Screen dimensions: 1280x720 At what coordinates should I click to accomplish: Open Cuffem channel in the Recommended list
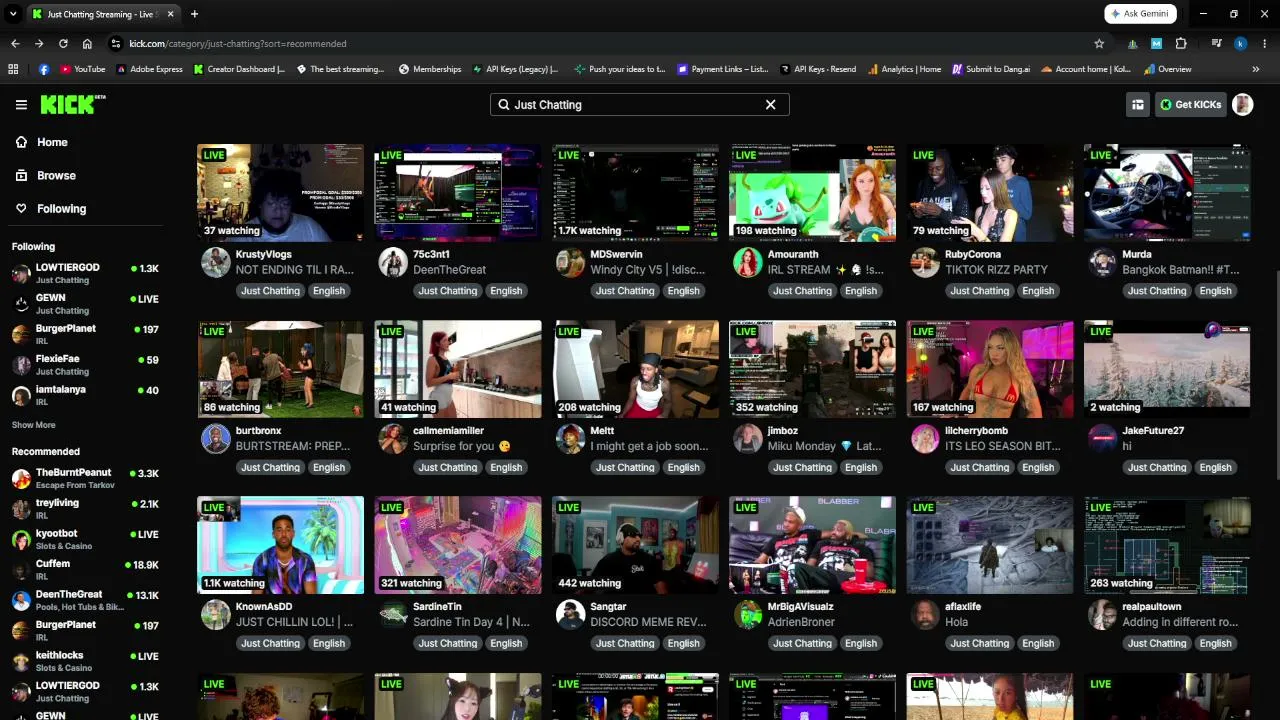[85, 570]
